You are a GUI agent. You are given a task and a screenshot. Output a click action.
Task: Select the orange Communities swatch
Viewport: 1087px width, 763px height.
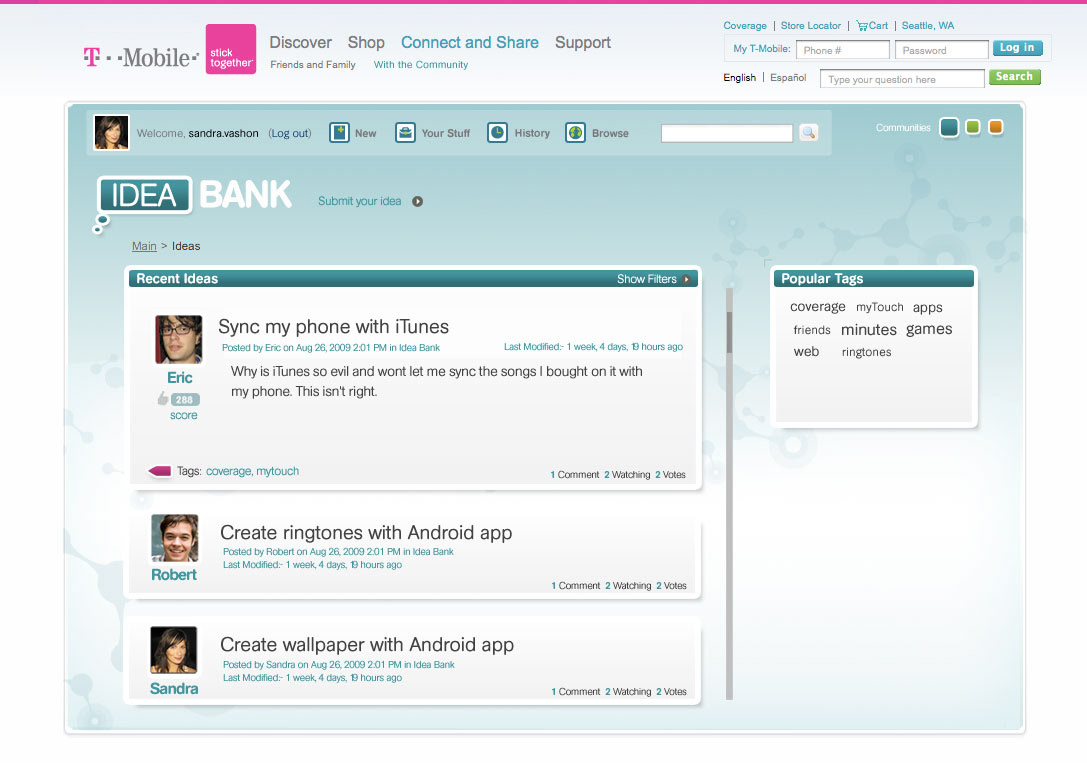coord(995,127)
